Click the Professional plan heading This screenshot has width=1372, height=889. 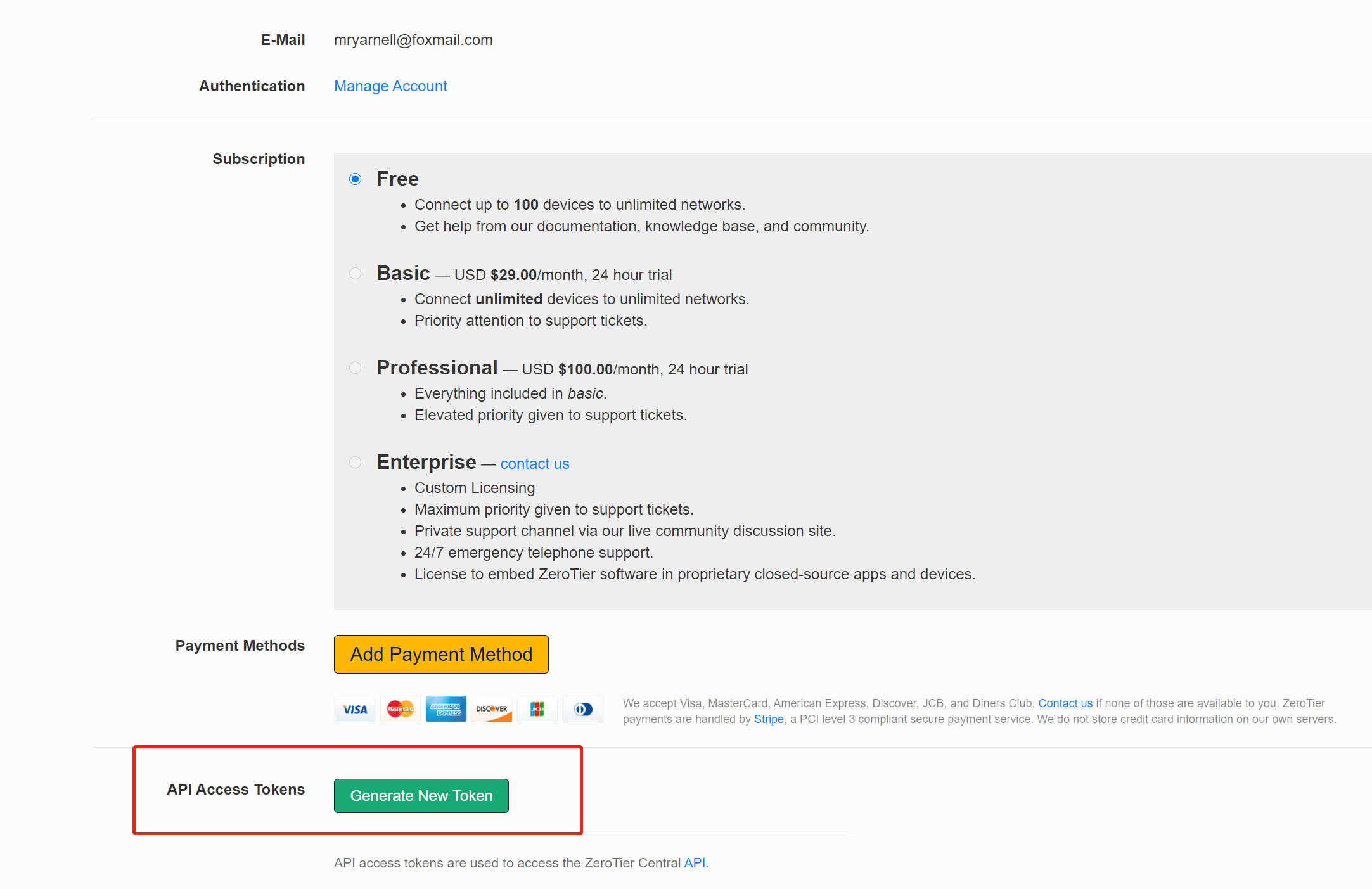[x=437, y=368]
